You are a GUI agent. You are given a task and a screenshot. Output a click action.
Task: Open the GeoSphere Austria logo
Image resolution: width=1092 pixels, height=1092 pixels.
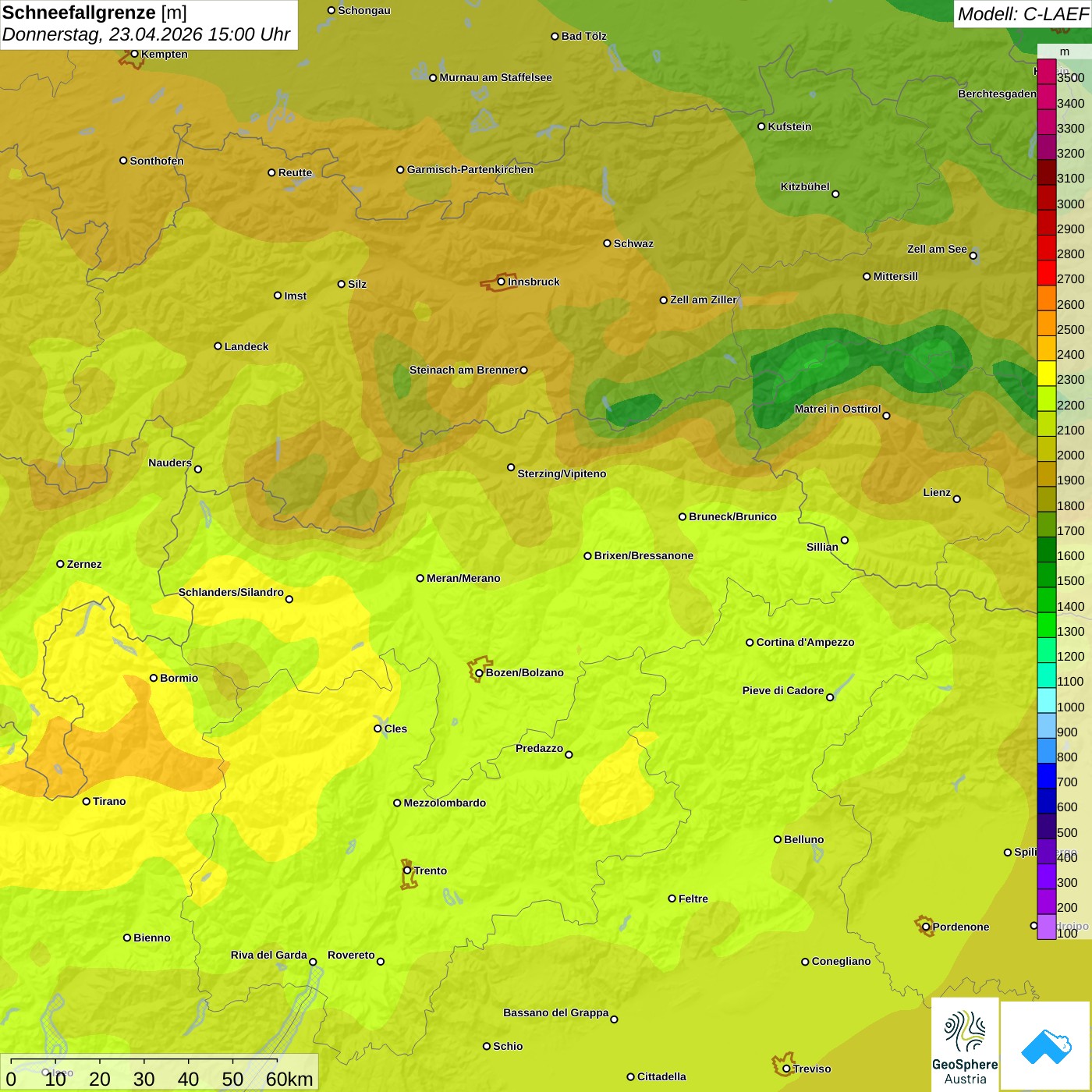965,1045
